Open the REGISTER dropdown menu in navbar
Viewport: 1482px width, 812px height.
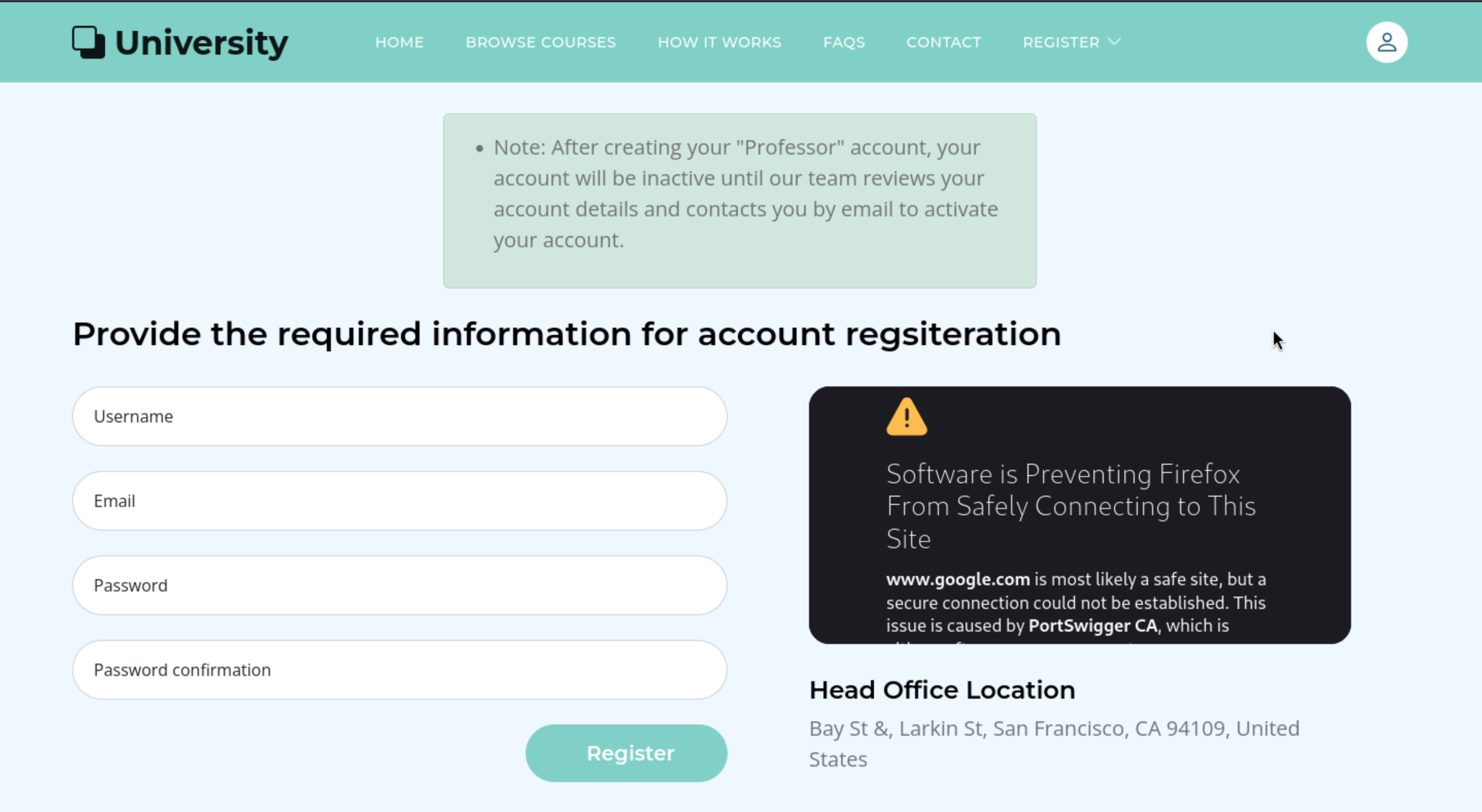(1062, 42)
